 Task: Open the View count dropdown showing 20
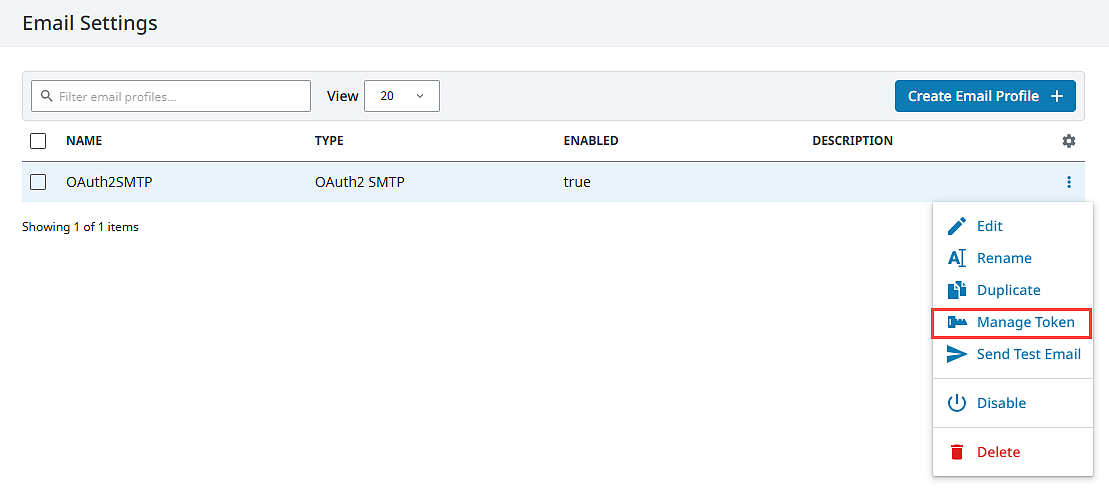[x=402, y=96]
